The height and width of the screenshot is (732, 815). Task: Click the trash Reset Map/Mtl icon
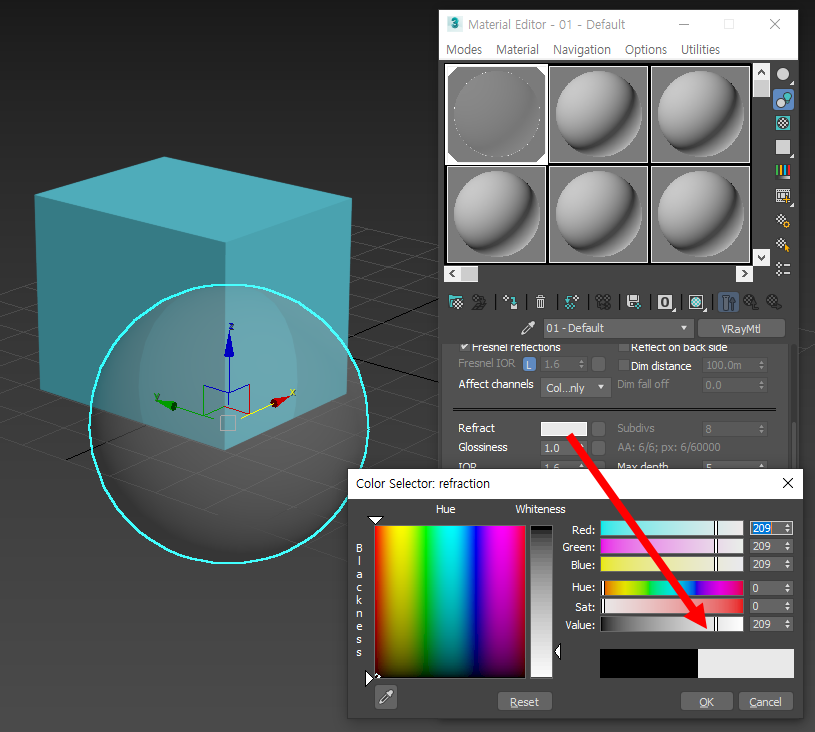click(x=541, y=302)
